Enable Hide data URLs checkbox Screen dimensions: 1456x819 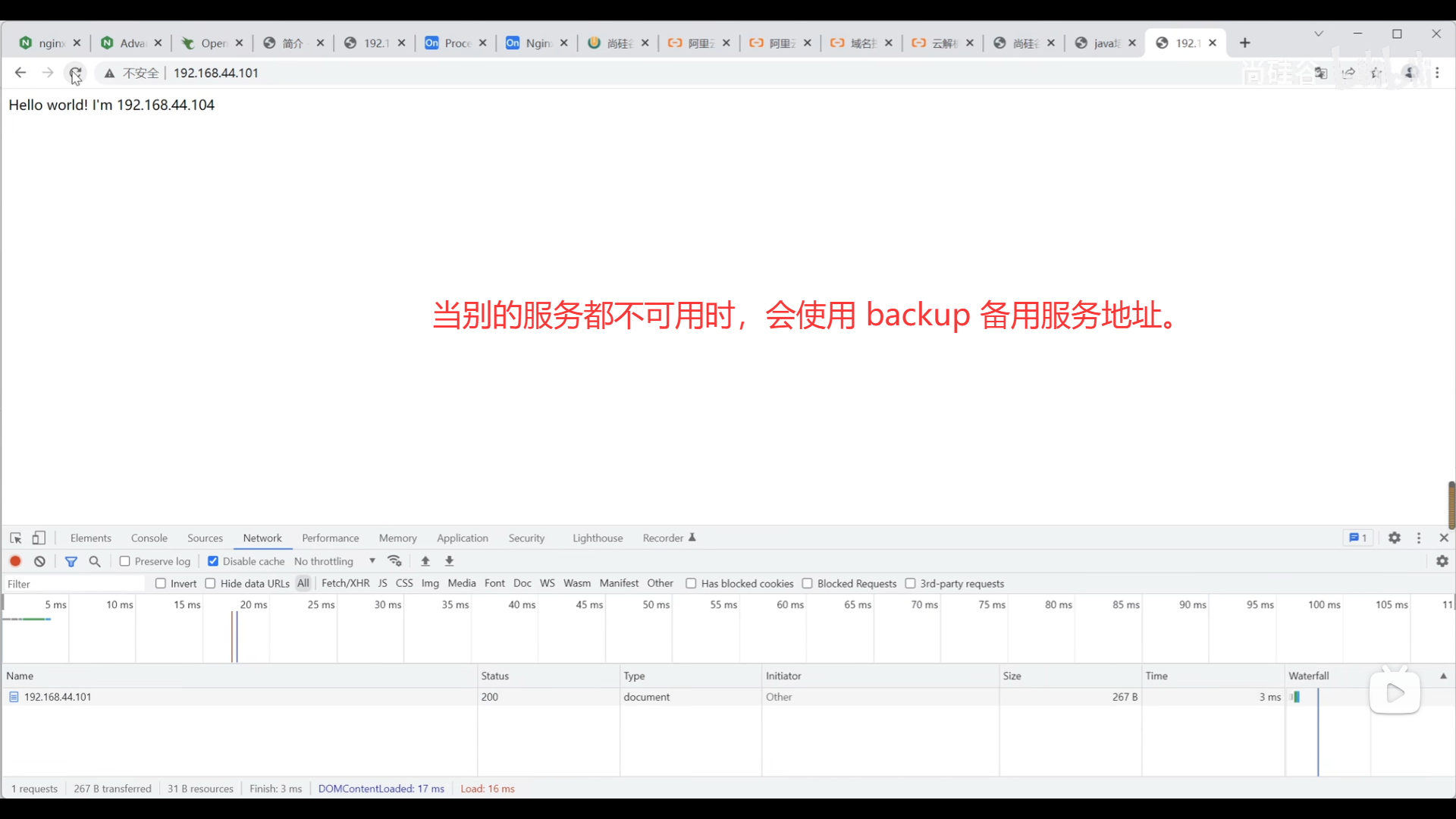(x=211, y=583)
